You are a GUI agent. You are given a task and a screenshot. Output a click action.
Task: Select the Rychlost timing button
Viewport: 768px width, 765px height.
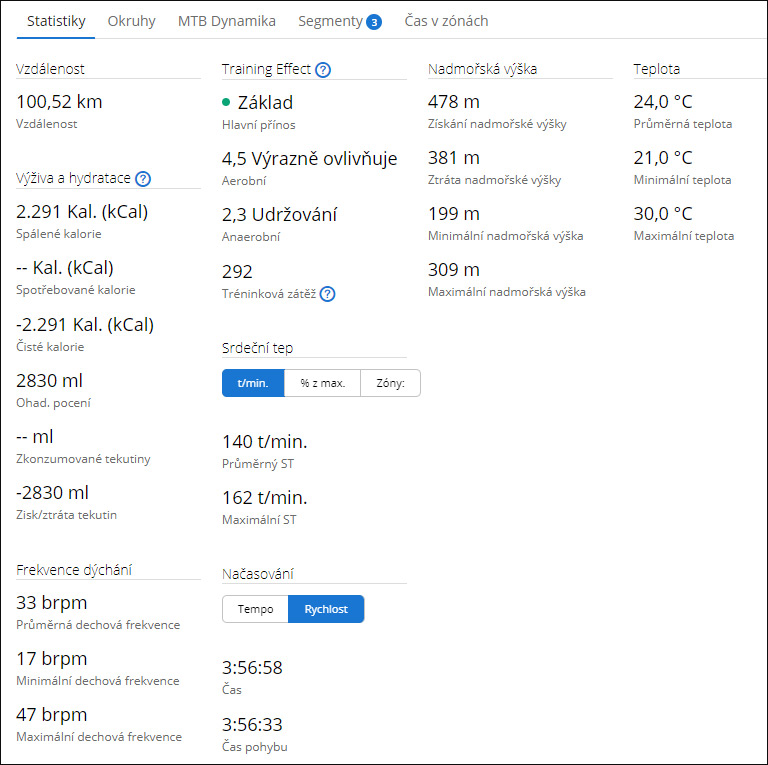[326, 609]
